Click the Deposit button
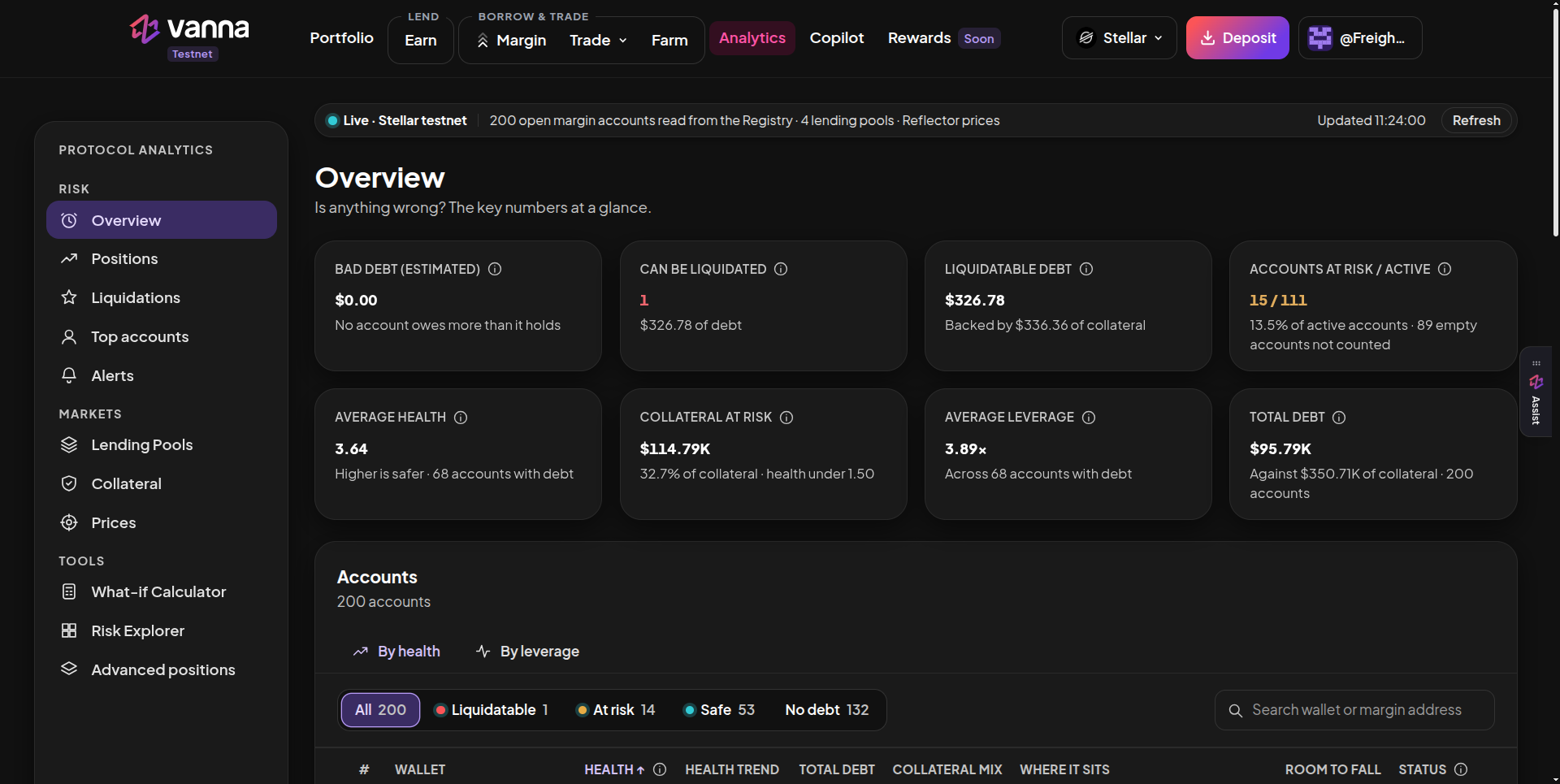 [x=1237, y=38]
